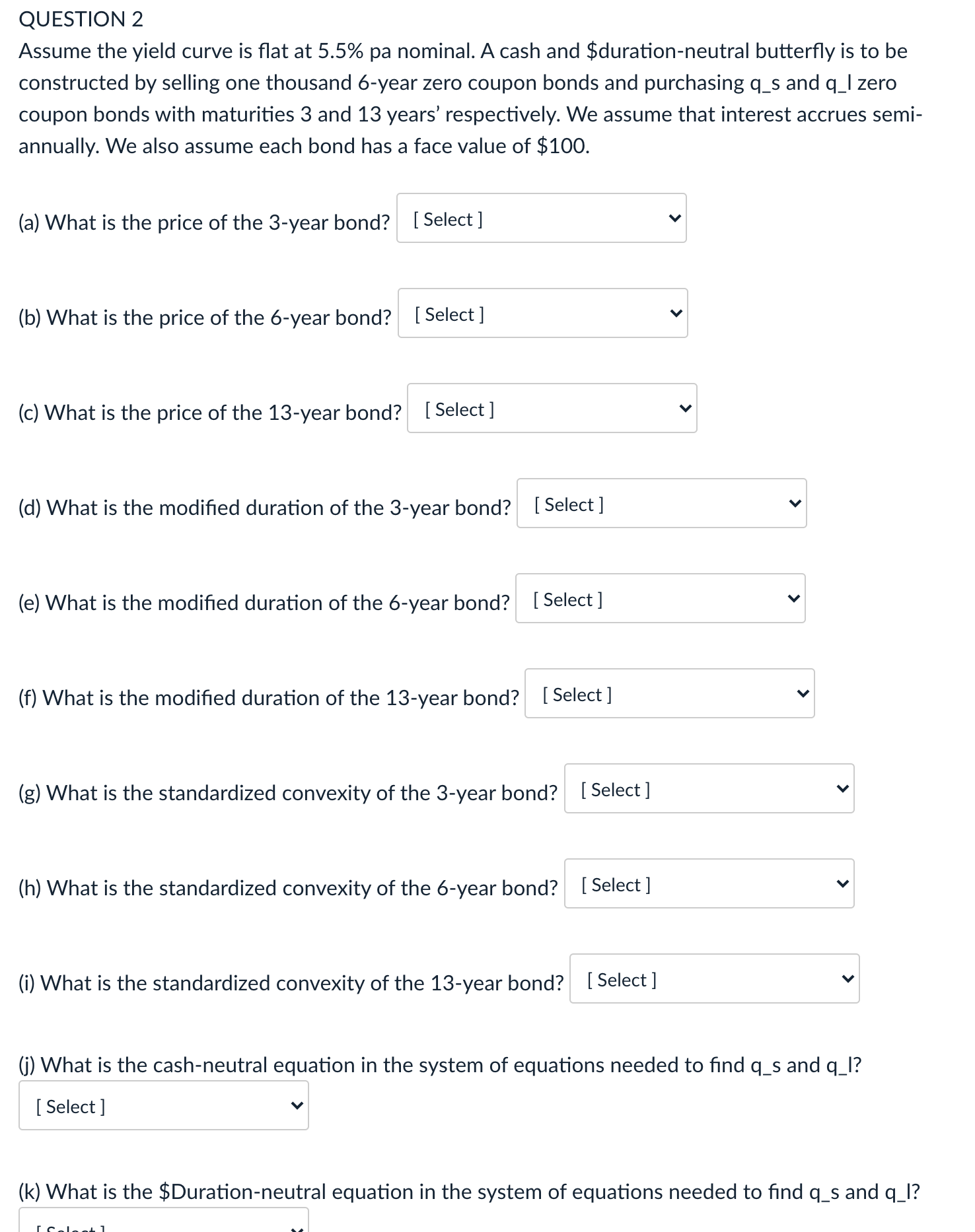Click the chevron on the part (g) dropdown
The height and width of the screenshot is (1232, 975).
pyautogui.click(x=842, y=788)
